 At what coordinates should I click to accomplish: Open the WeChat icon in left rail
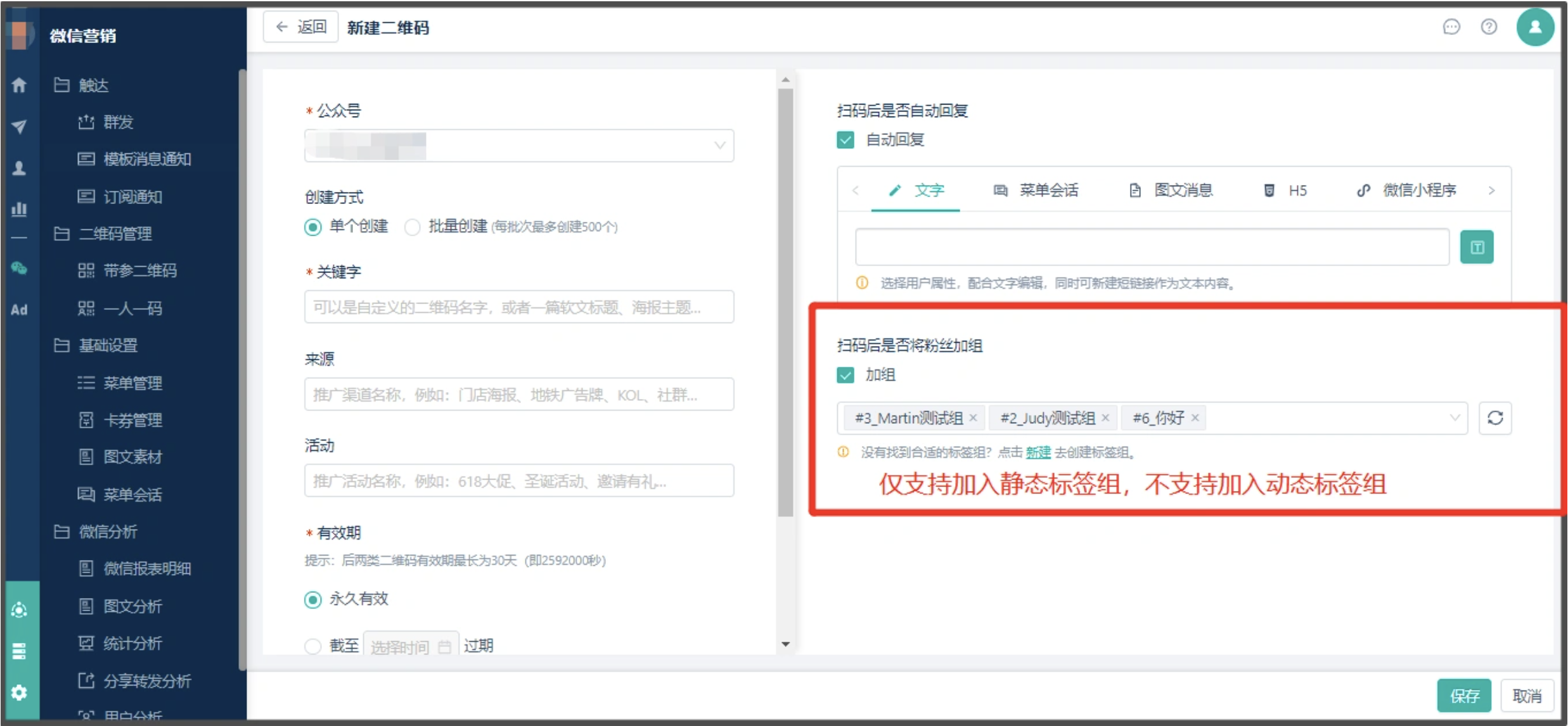click(19, 269)
